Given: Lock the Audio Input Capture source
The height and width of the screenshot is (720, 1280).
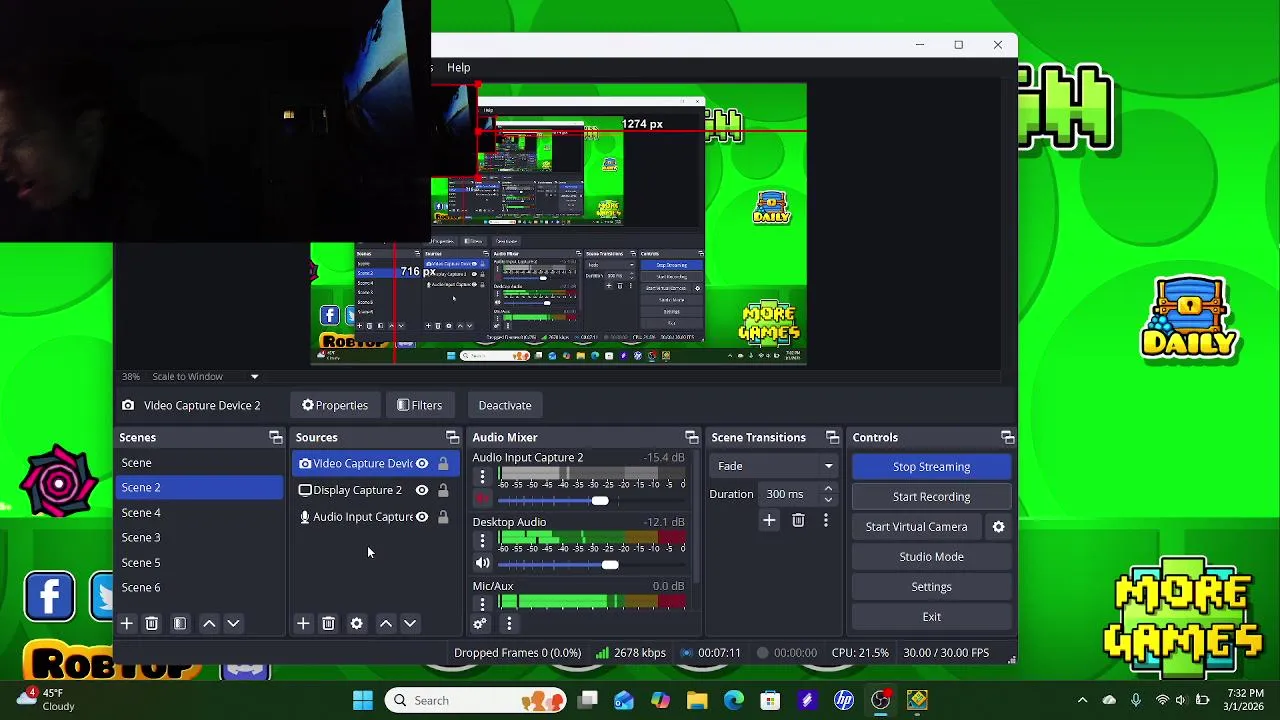Looking at the screenshot, I should point(443,517).
